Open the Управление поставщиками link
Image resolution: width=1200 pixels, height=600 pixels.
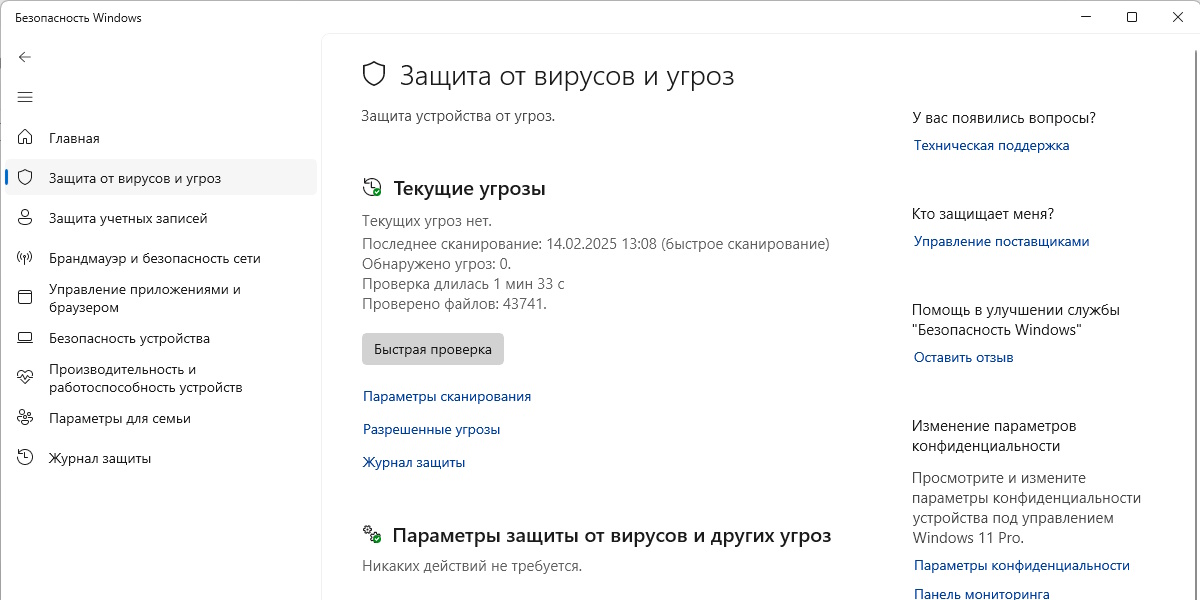tap(1001, 241)
